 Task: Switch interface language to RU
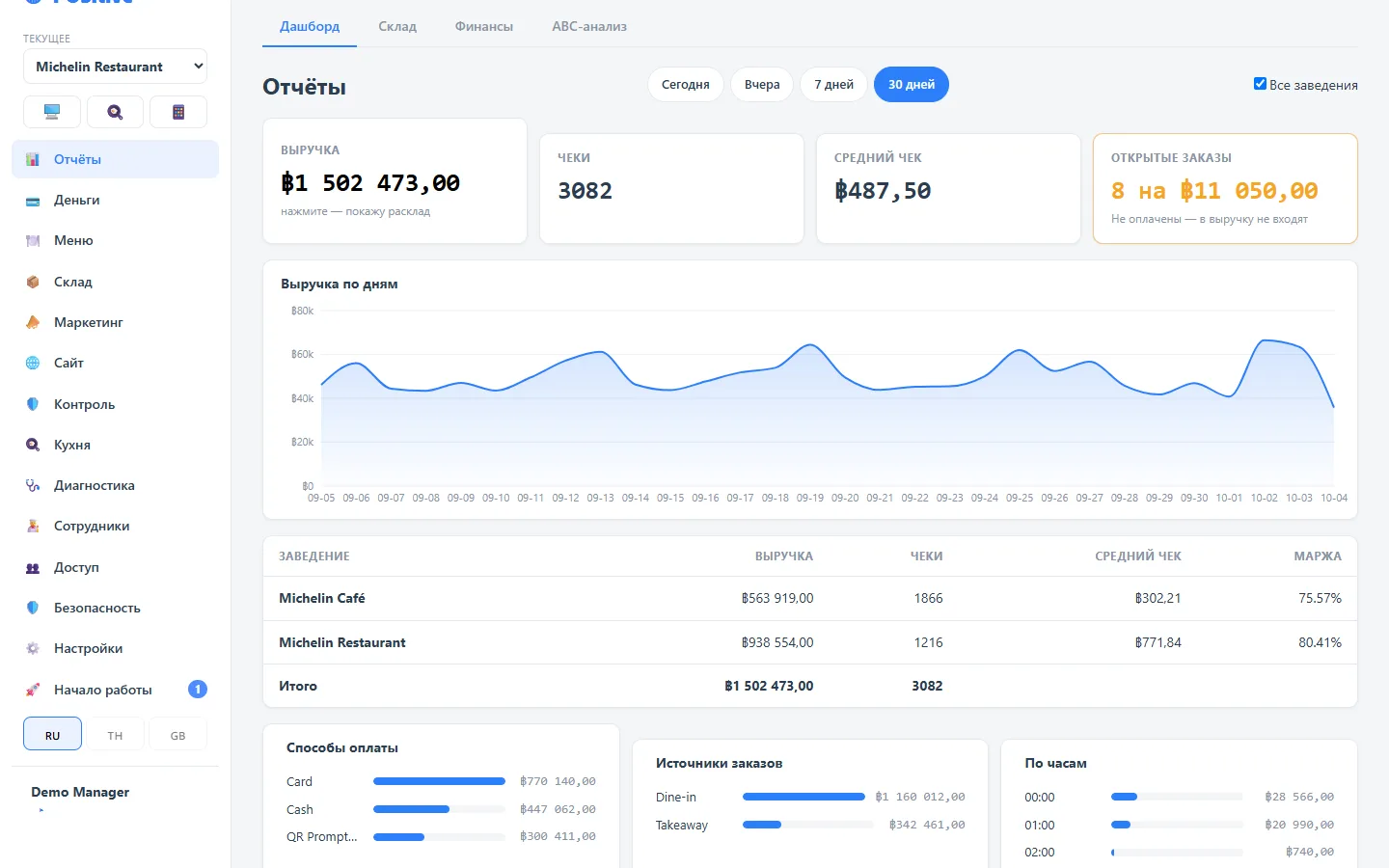coord(52,735)
